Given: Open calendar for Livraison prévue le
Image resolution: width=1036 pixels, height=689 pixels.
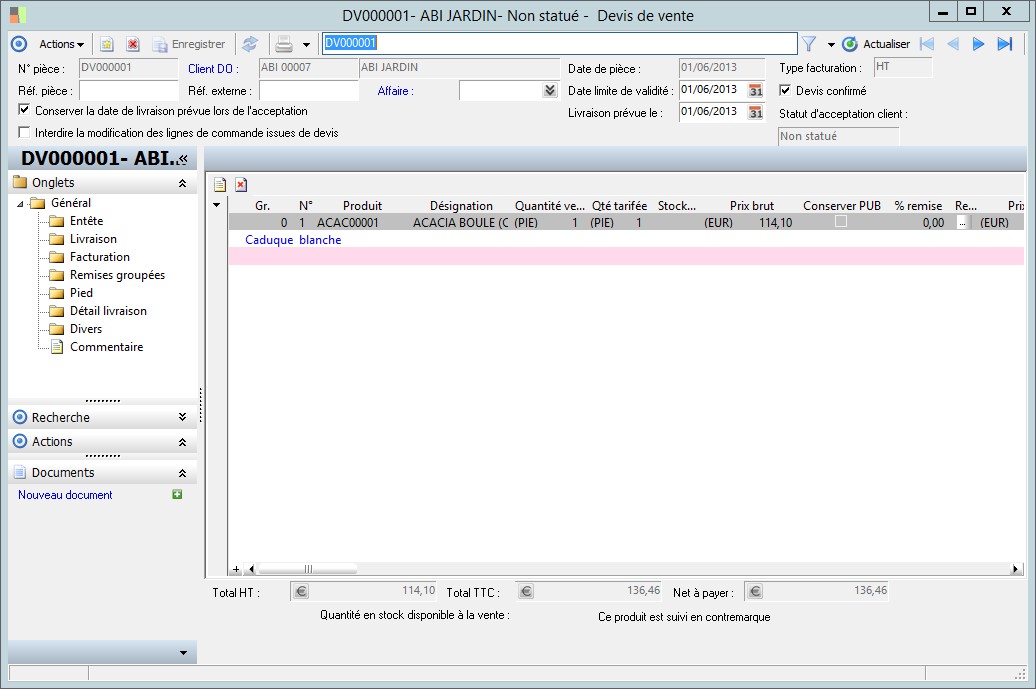Looking at the screenshot, I should click(x=756, y=112).
